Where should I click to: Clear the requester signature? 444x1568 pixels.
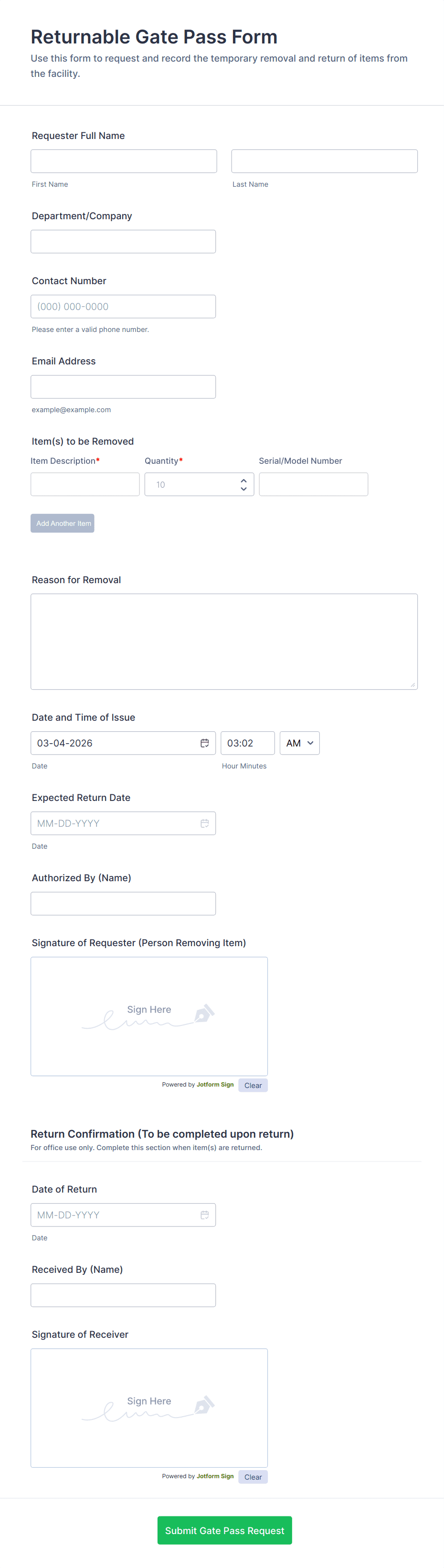coord(253,1085)
